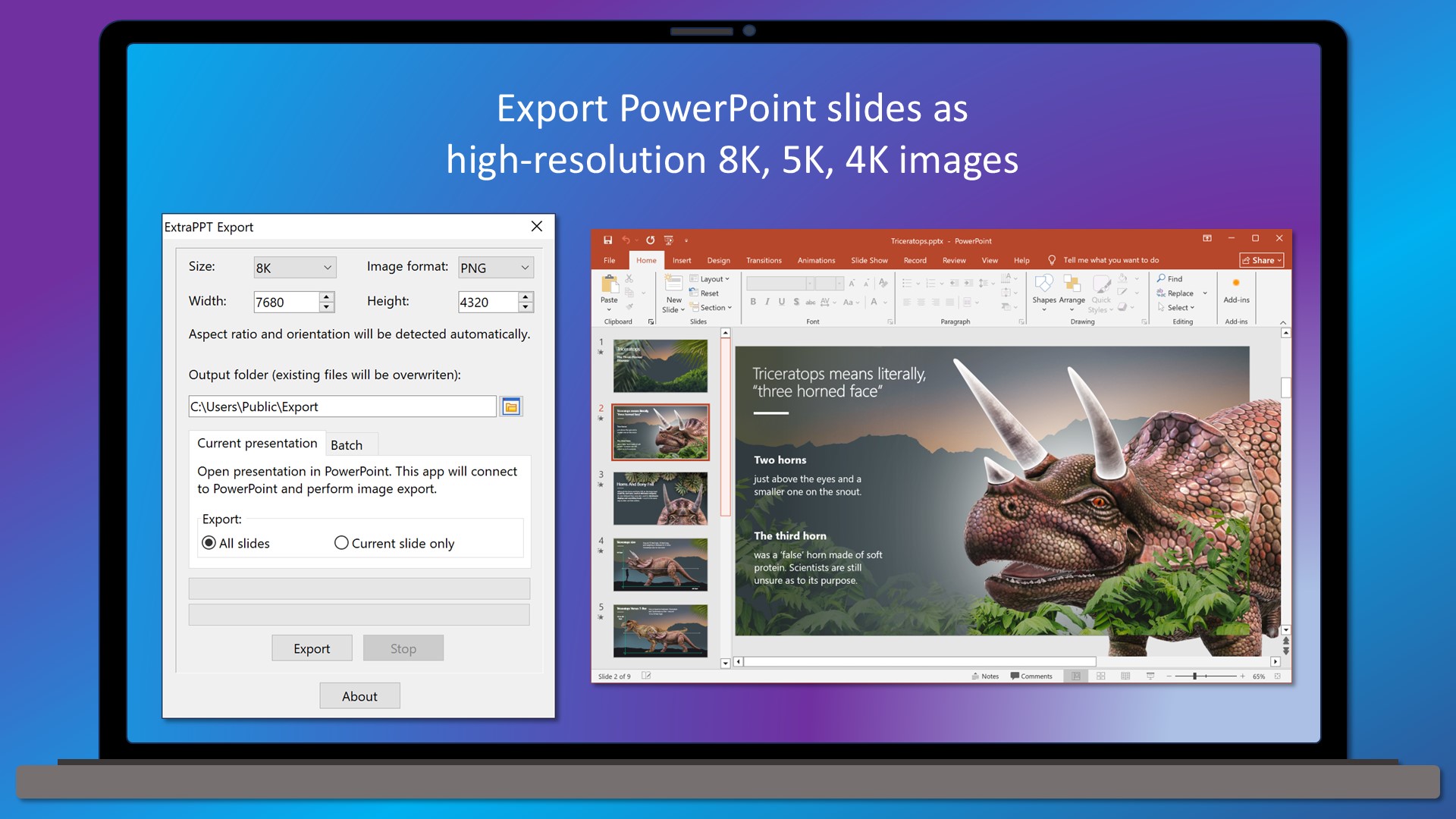Viewport: 1456px width, 819px height.
Task: Open the Customize Quick Access Toolbar arrow
Action: coord(686,240)
